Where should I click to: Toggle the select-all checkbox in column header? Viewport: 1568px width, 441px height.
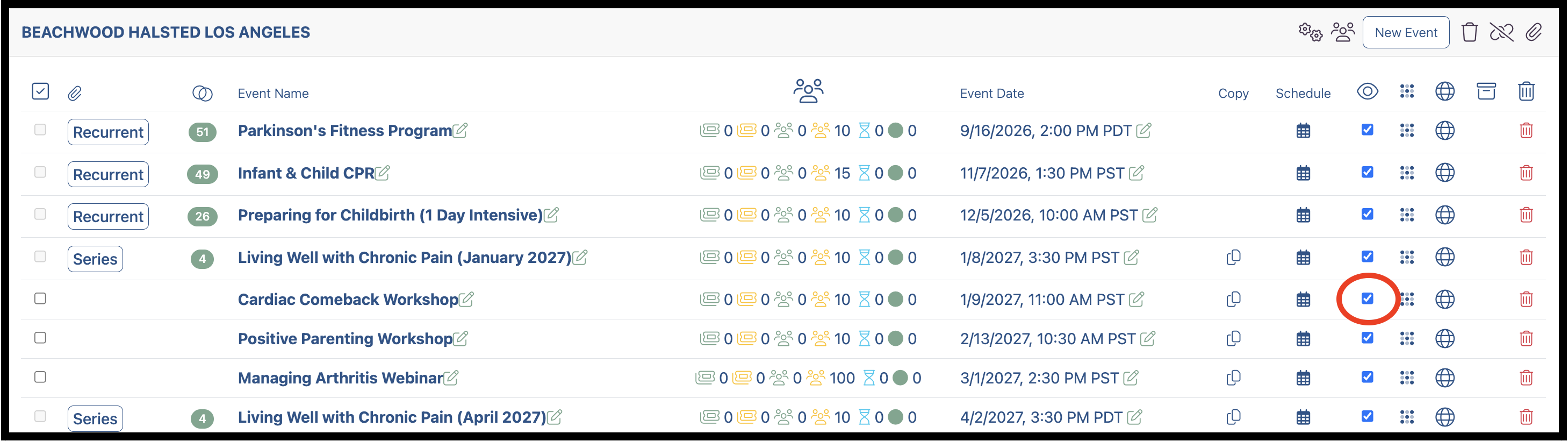pyautogui.click(x=40, y=92)
